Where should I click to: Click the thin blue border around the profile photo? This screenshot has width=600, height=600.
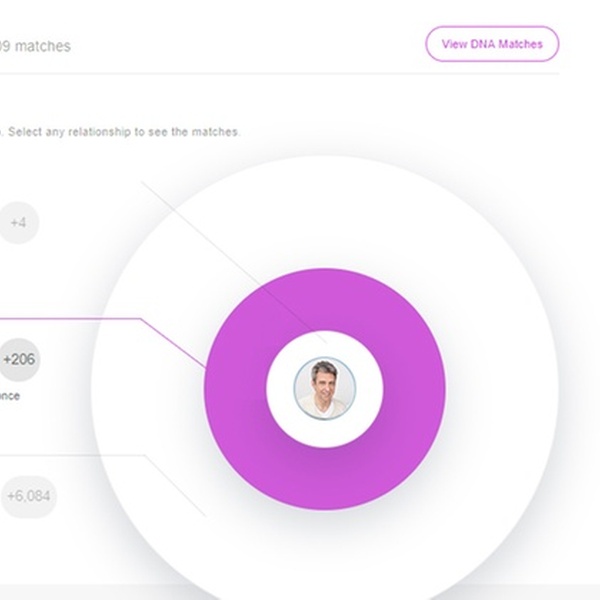point(295,388)
